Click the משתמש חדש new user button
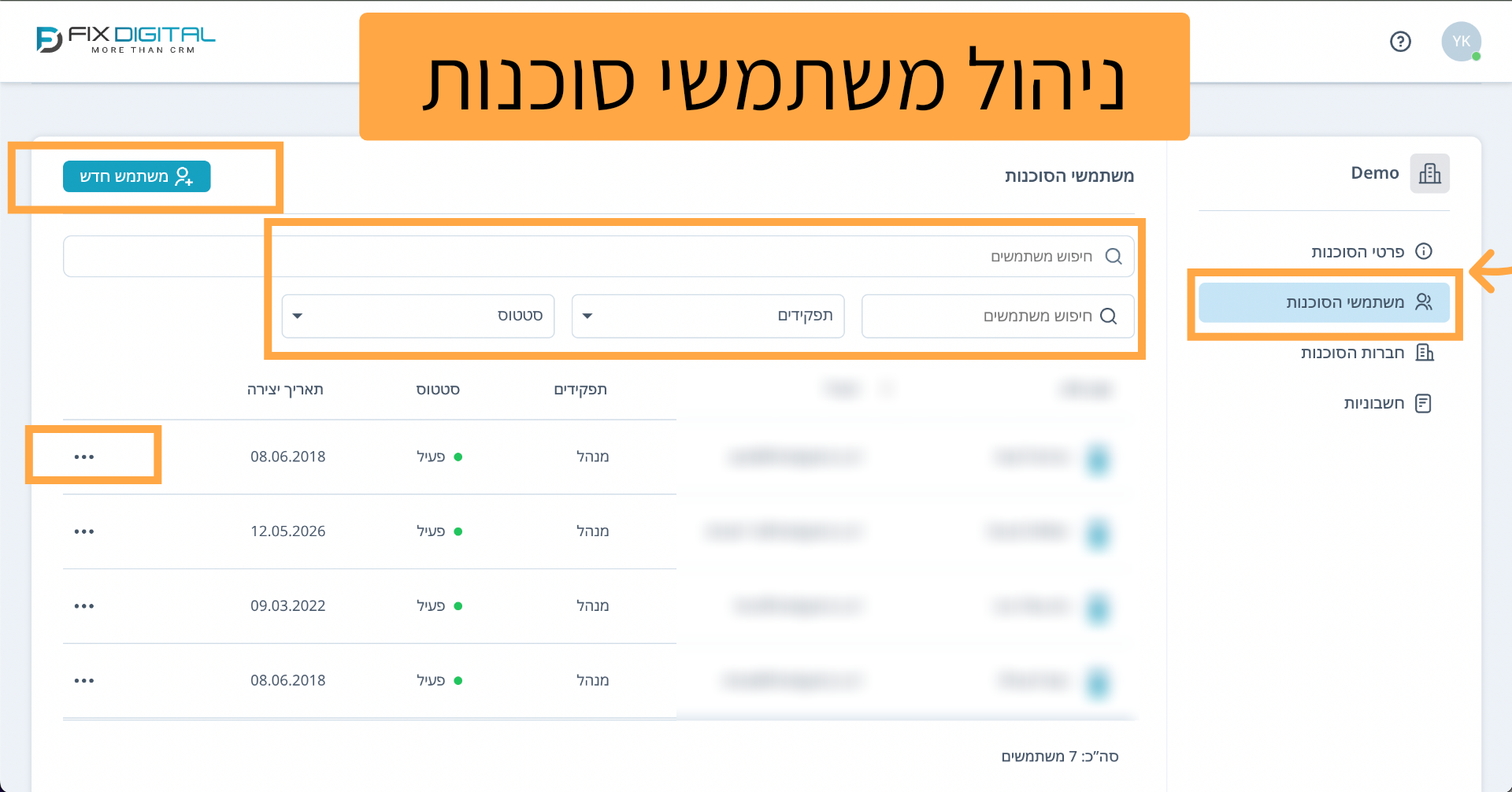Screen dimensions: 1512x792 (137, 176)
